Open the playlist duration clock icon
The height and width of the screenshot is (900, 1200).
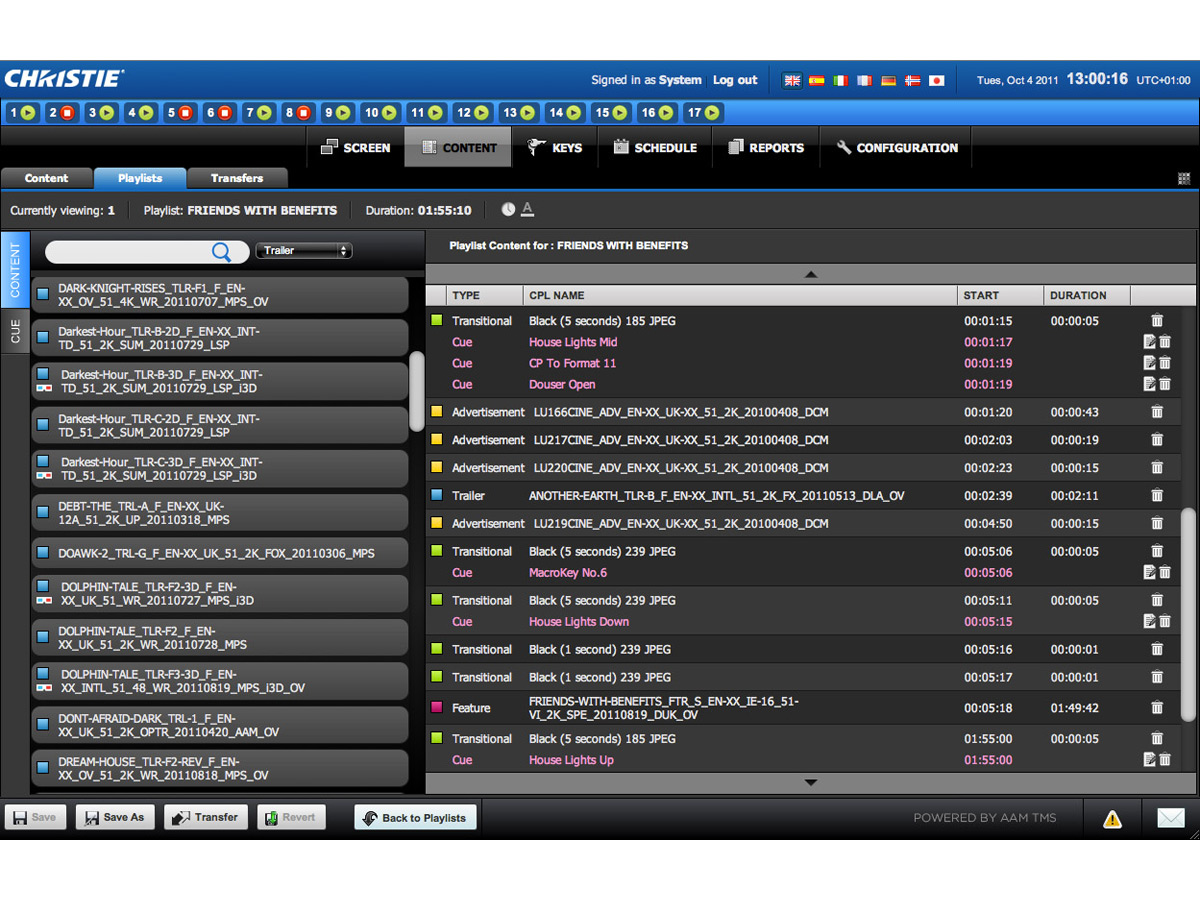click(509, 209)
